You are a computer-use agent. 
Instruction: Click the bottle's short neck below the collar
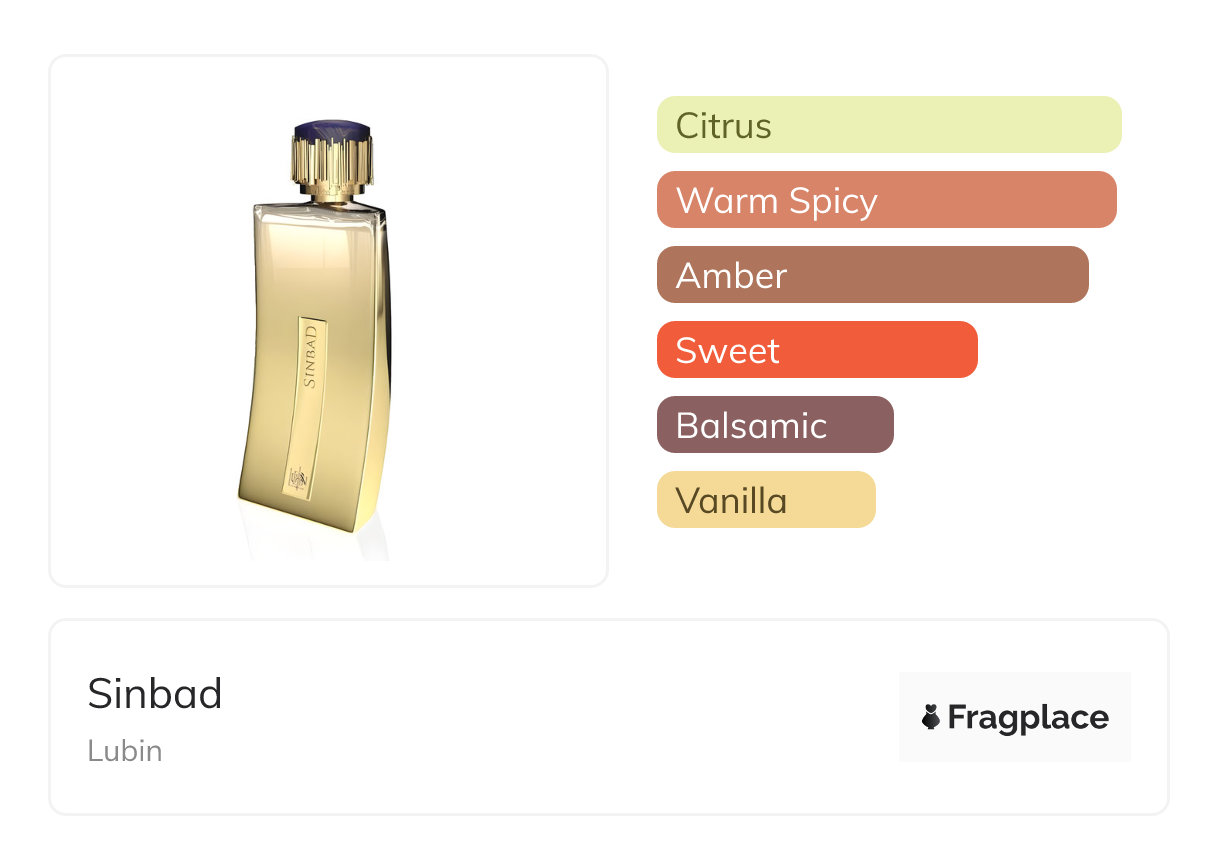click(x=330, y=195)
